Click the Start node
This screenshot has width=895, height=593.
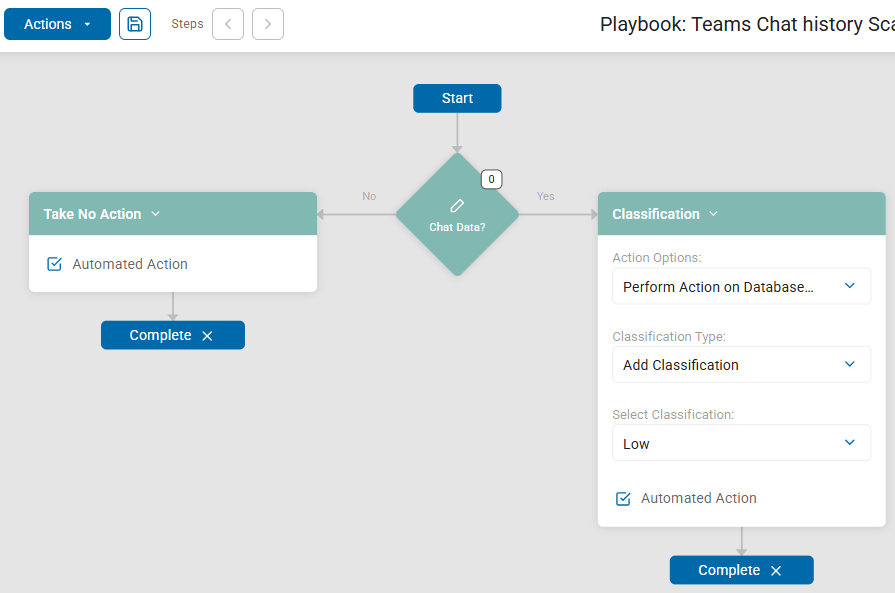pos(457,98)
